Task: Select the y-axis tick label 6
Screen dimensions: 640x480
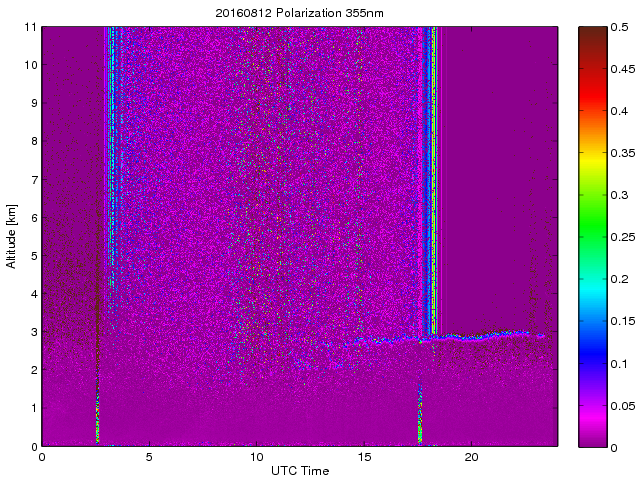Action: pos(32,217)
